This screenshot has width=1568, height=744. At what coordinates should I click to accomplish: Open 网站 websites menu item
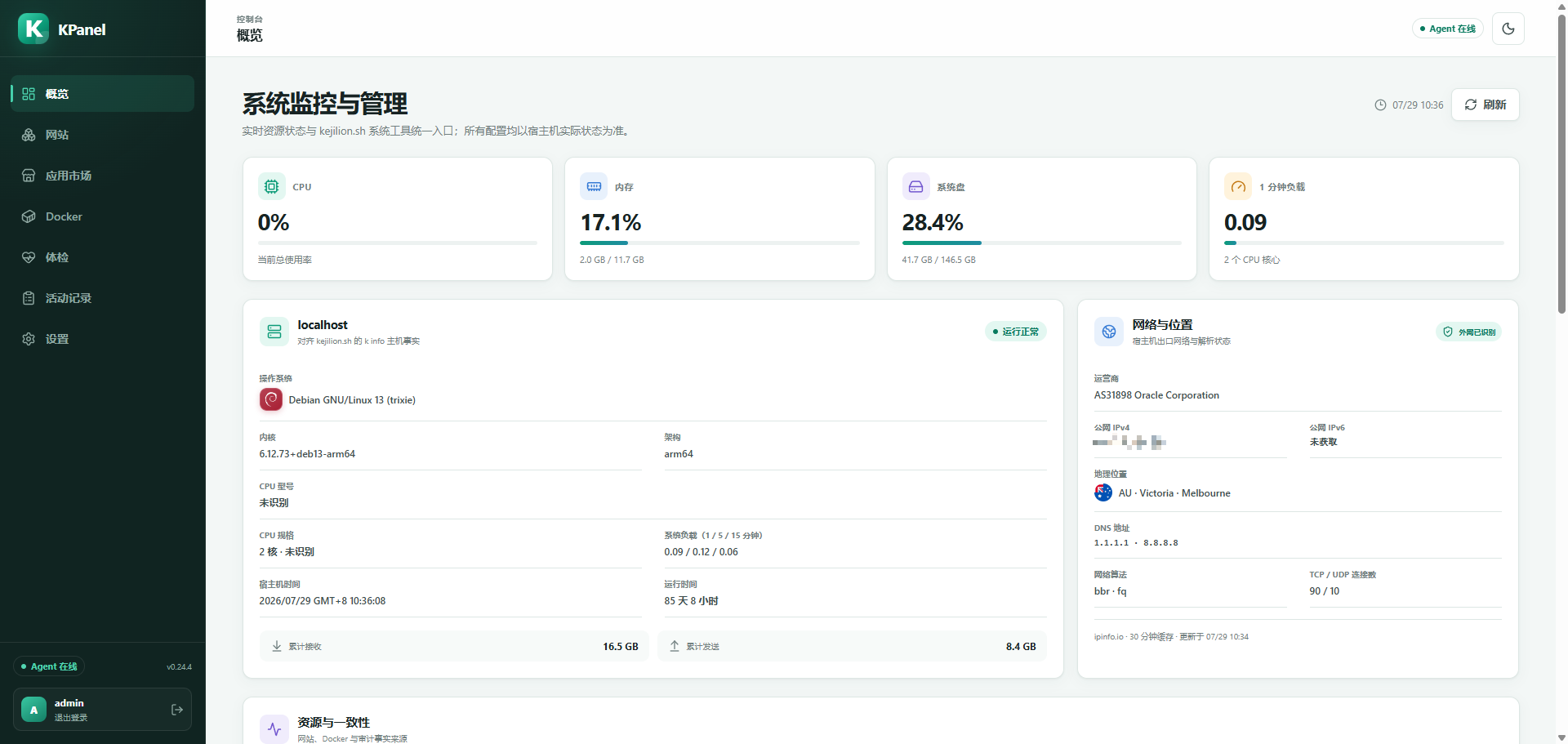[x=102, y=135]
